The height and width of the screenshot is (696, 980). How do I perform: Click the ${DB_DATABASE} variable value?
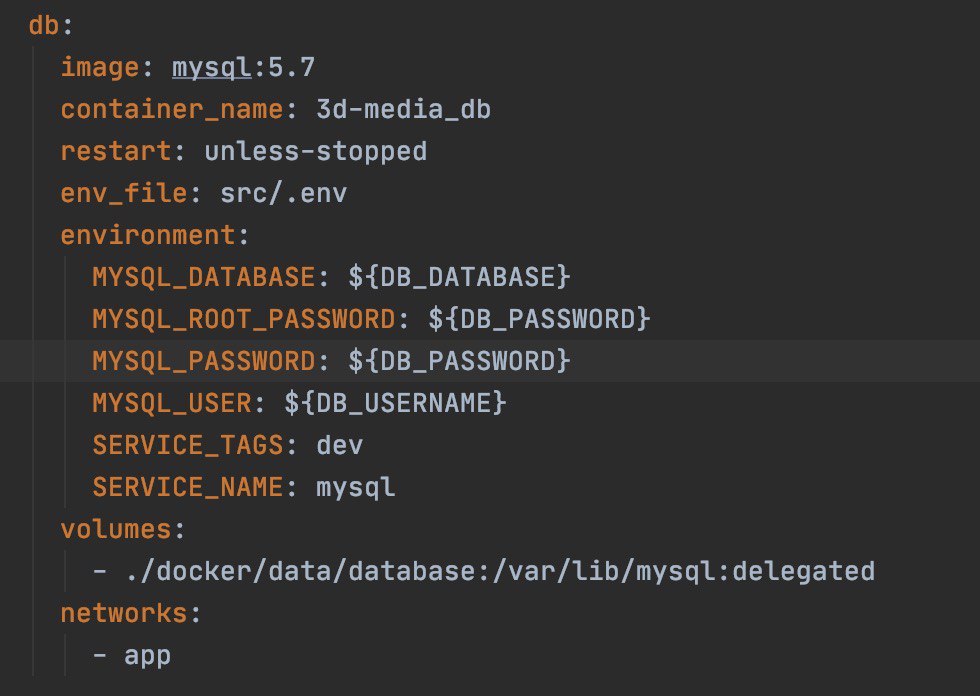pyautogui.click(x=459, y=277)
